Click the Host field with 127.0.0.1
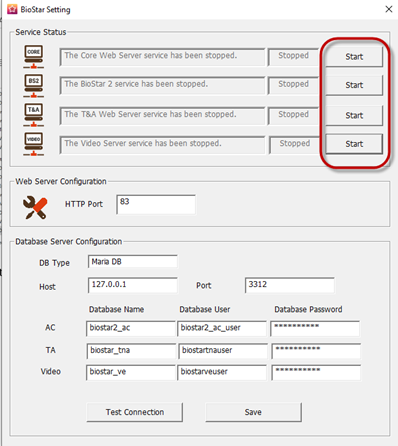Screen dimensions: 398x446 (x=133, y=285)
